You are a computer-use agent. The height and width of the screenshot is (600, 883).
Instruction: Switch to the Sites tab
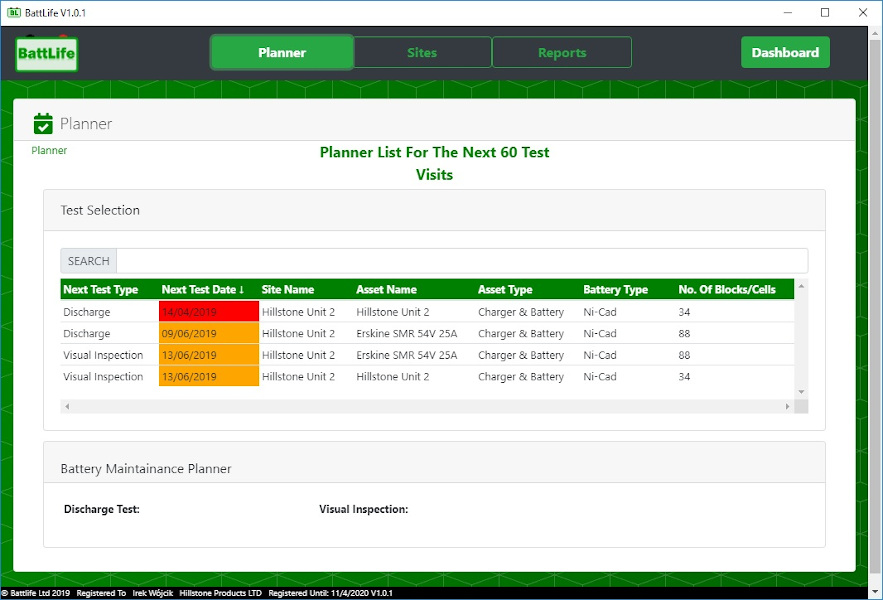click(x=422, y=53)
